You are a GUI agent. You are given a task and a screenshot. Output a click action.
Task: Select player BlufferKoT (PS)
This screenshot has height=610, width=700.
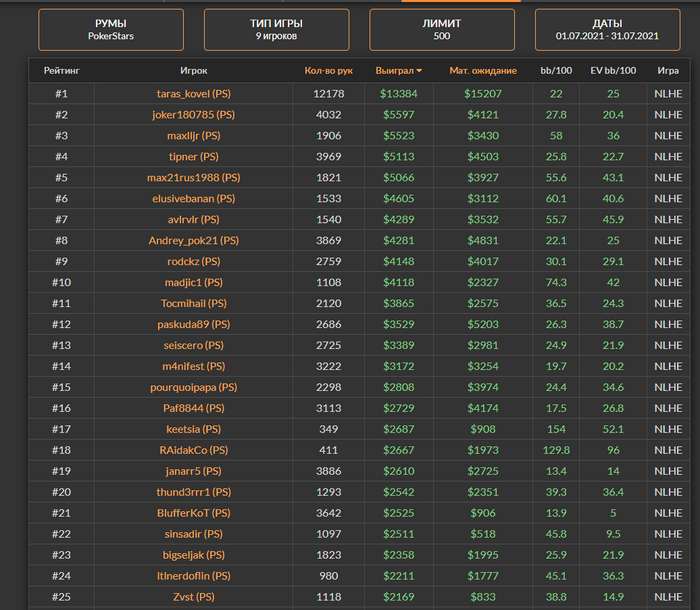193,513
